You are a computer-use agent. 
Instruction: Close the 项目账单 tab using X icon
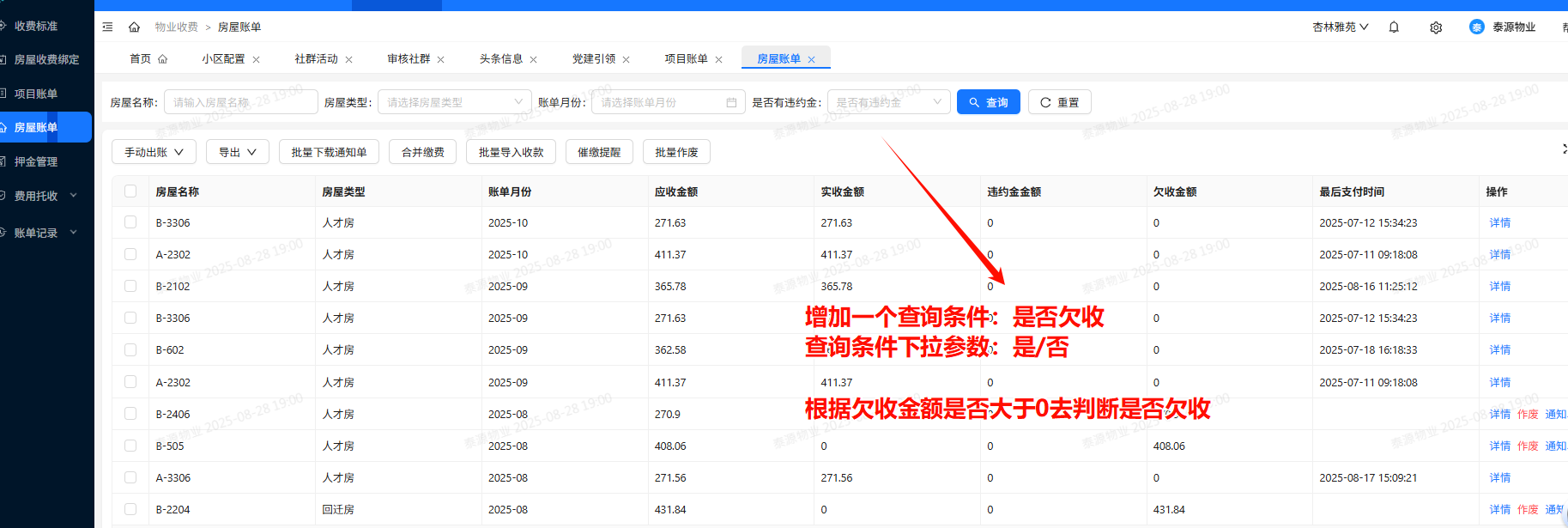tap(718, 59)
